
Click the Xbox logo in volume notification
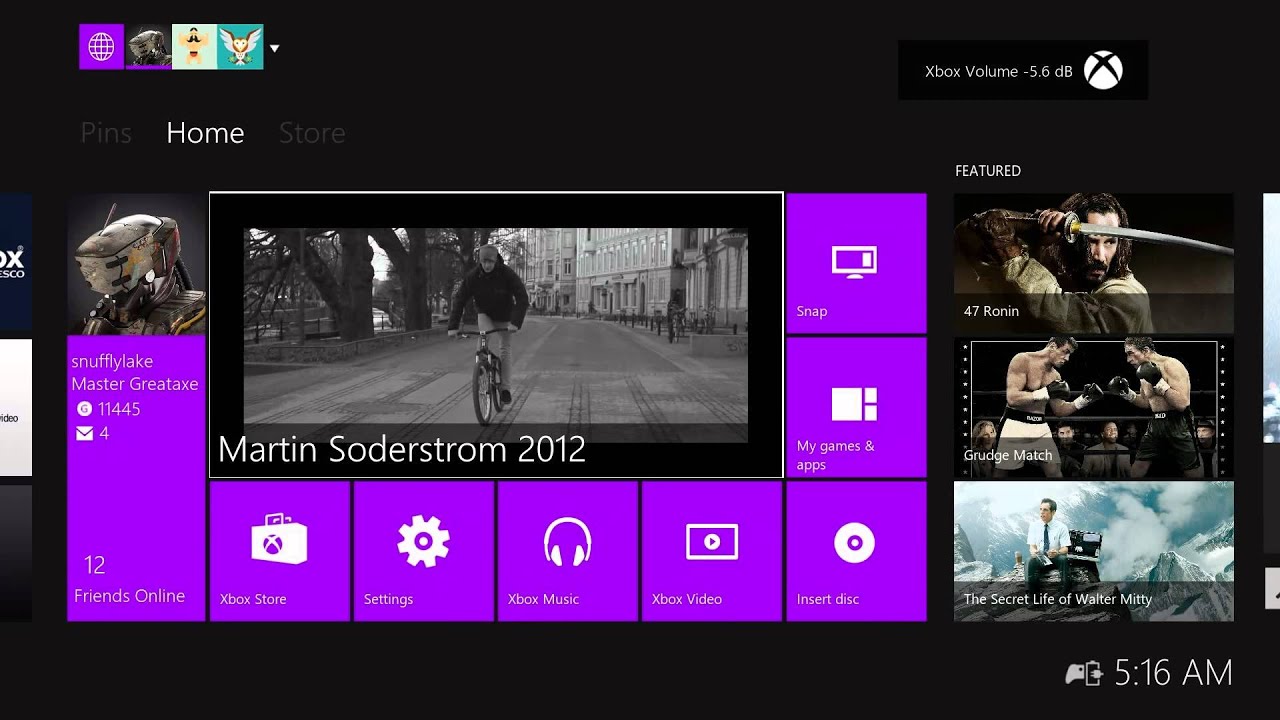pyautogui.click(x=1104, y=71)
